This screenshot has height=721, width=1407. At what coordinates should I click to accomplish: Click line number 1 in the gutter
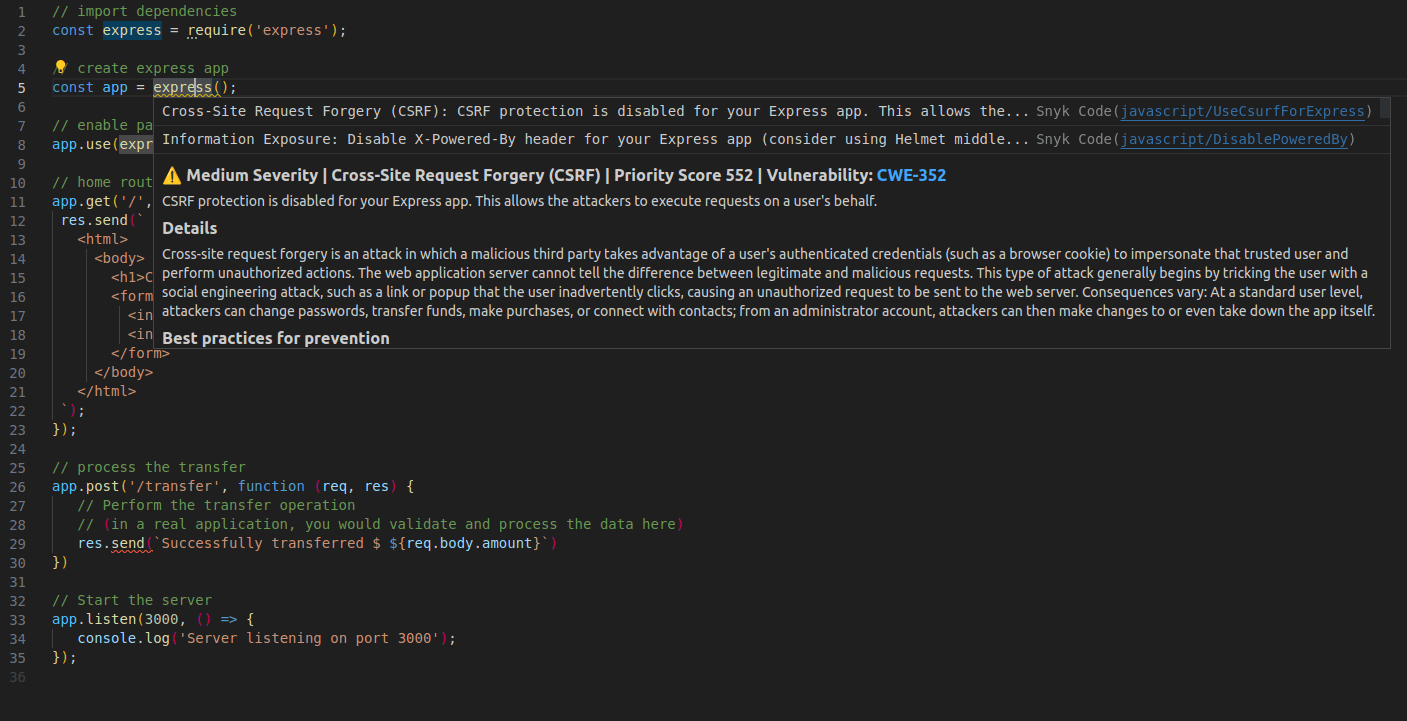(22, 11)
